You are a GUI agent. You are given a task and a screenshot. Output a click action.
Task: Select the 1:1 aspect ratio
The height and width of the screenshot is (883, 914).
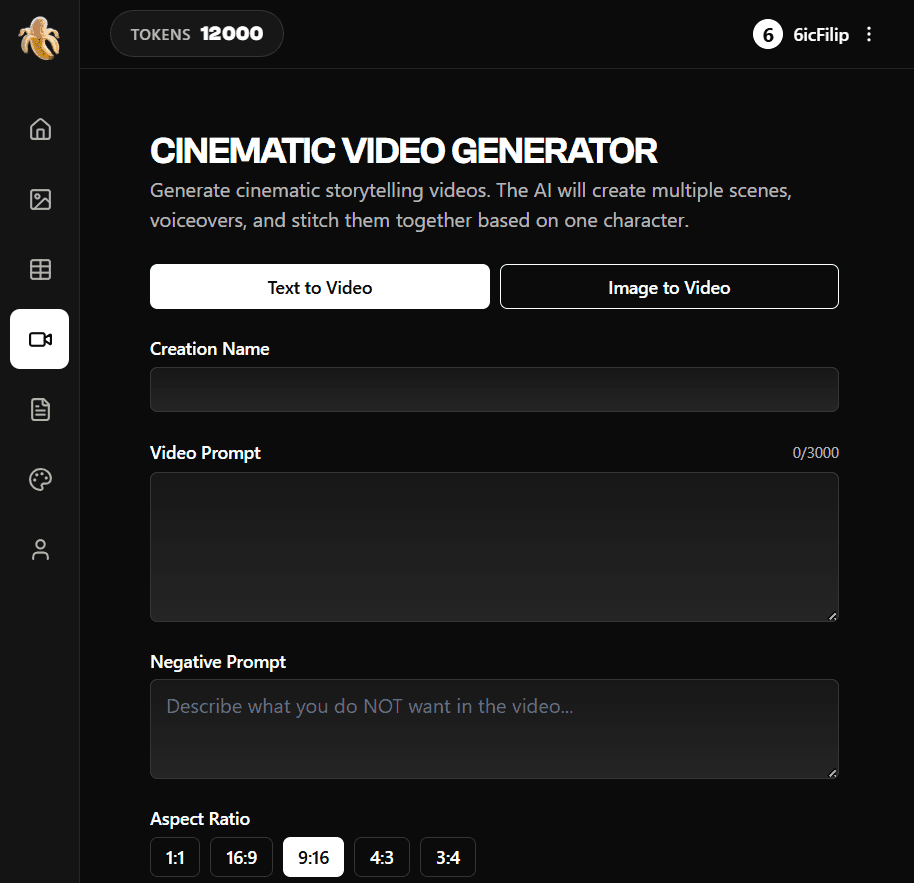(x=175, y=857)
